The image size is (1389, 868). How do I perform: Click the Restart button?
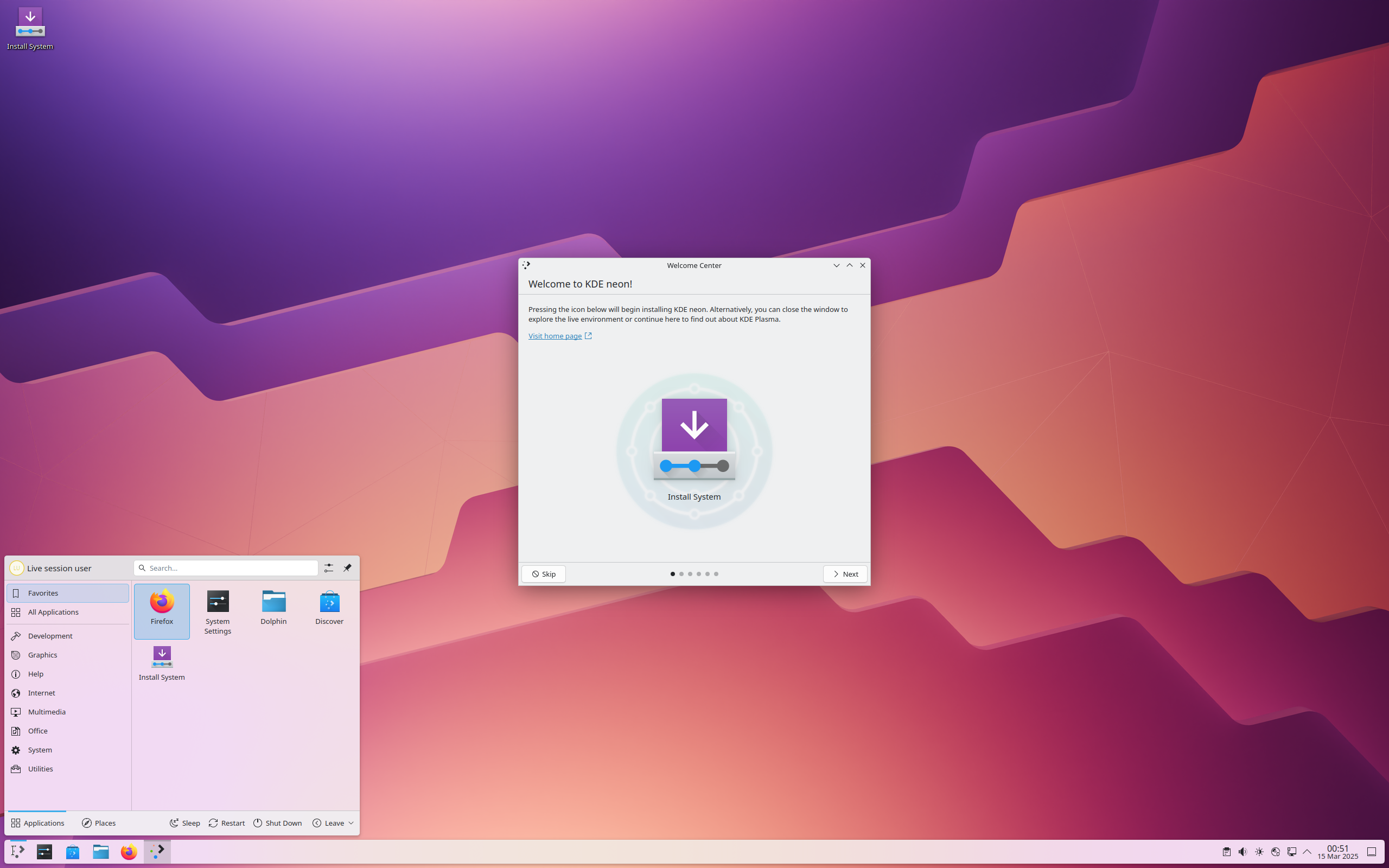point(227,823)
